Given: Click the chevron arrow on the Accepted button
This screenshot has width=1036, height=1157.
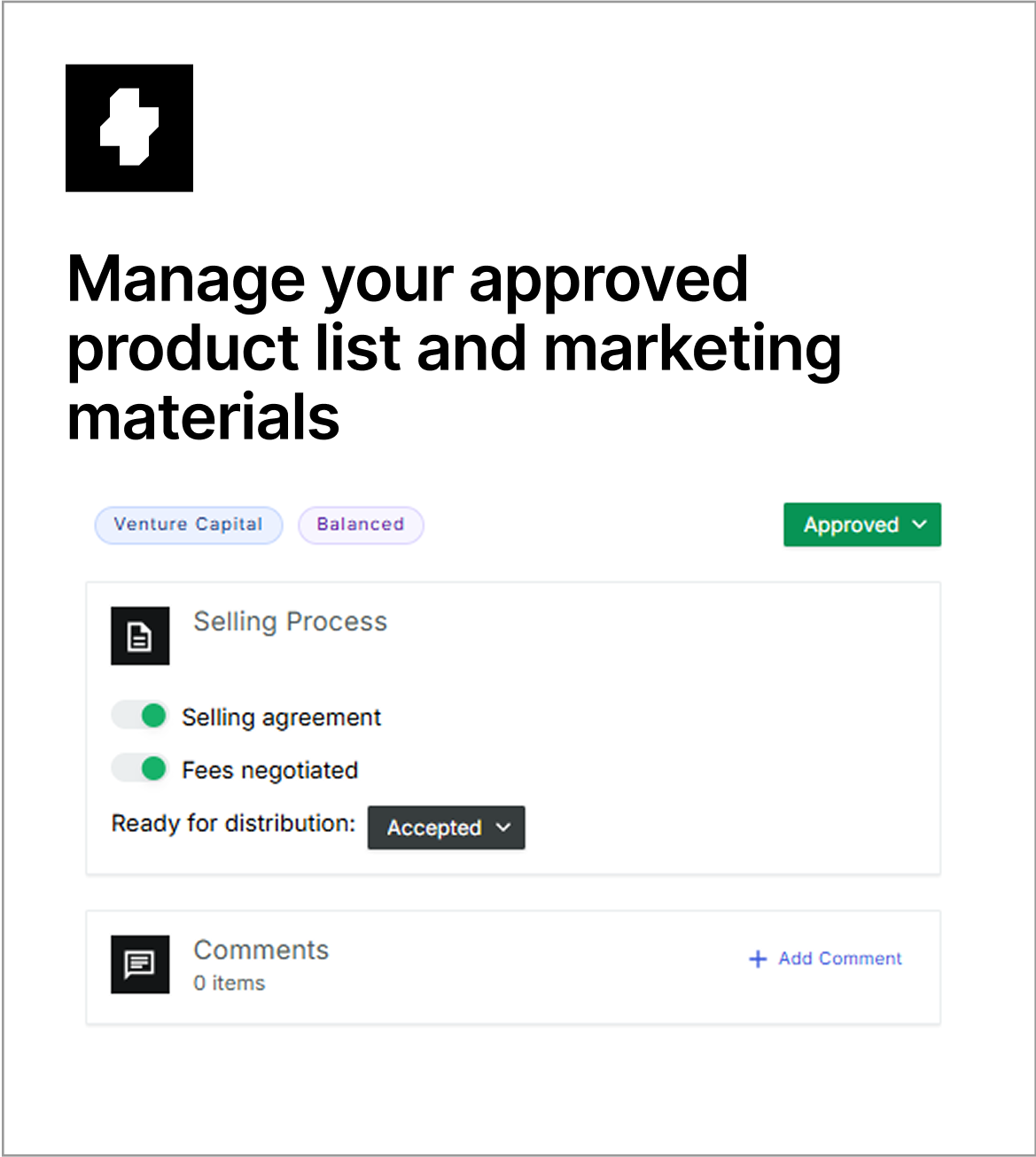Looking at the screenshot, I should (503, 827).
